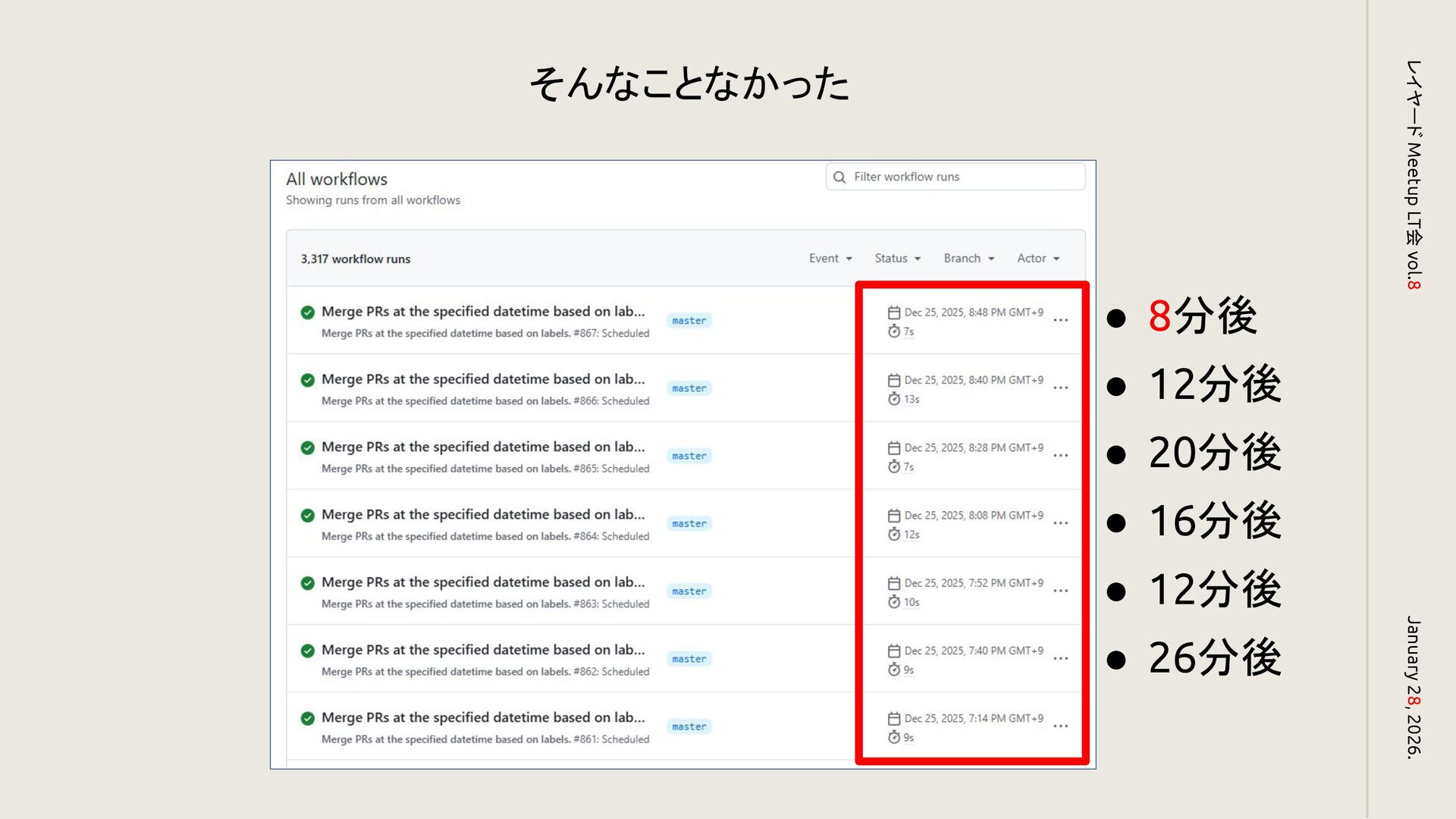
Task: Click master branch label on run #861
Action: point(689,726)
